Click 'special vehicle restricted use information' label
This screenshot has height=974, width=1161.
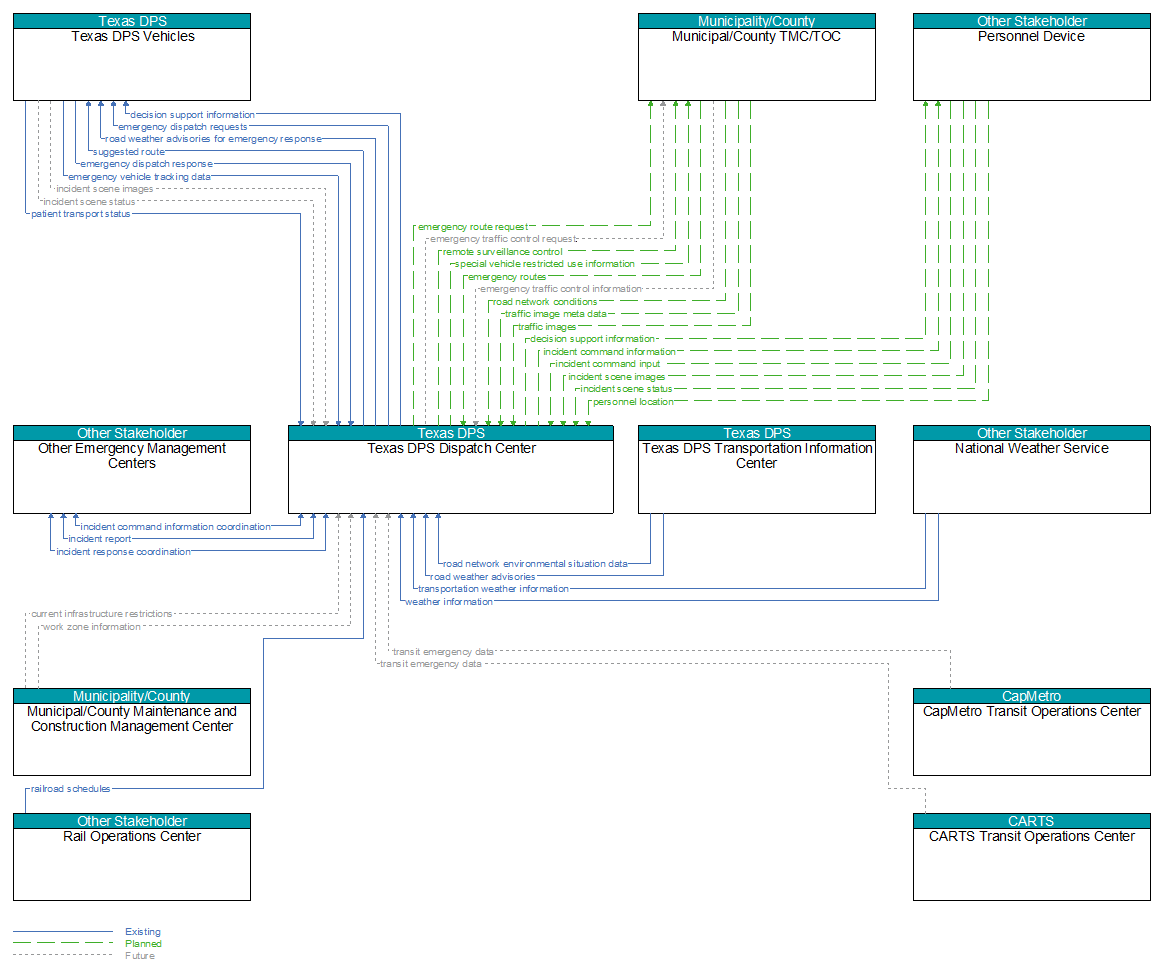pyautogui.click(x=545, y=264)
